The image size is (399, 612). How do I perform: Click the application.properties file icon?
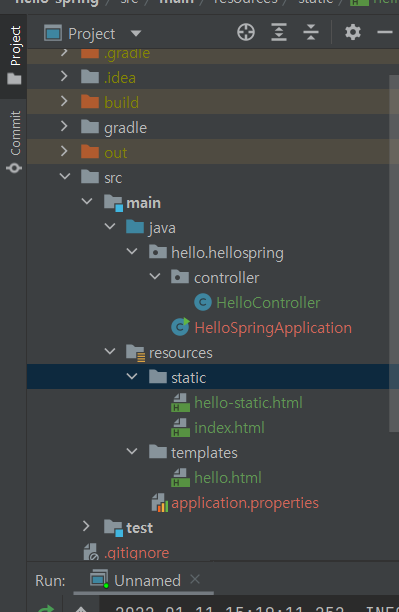click(160, 503)
